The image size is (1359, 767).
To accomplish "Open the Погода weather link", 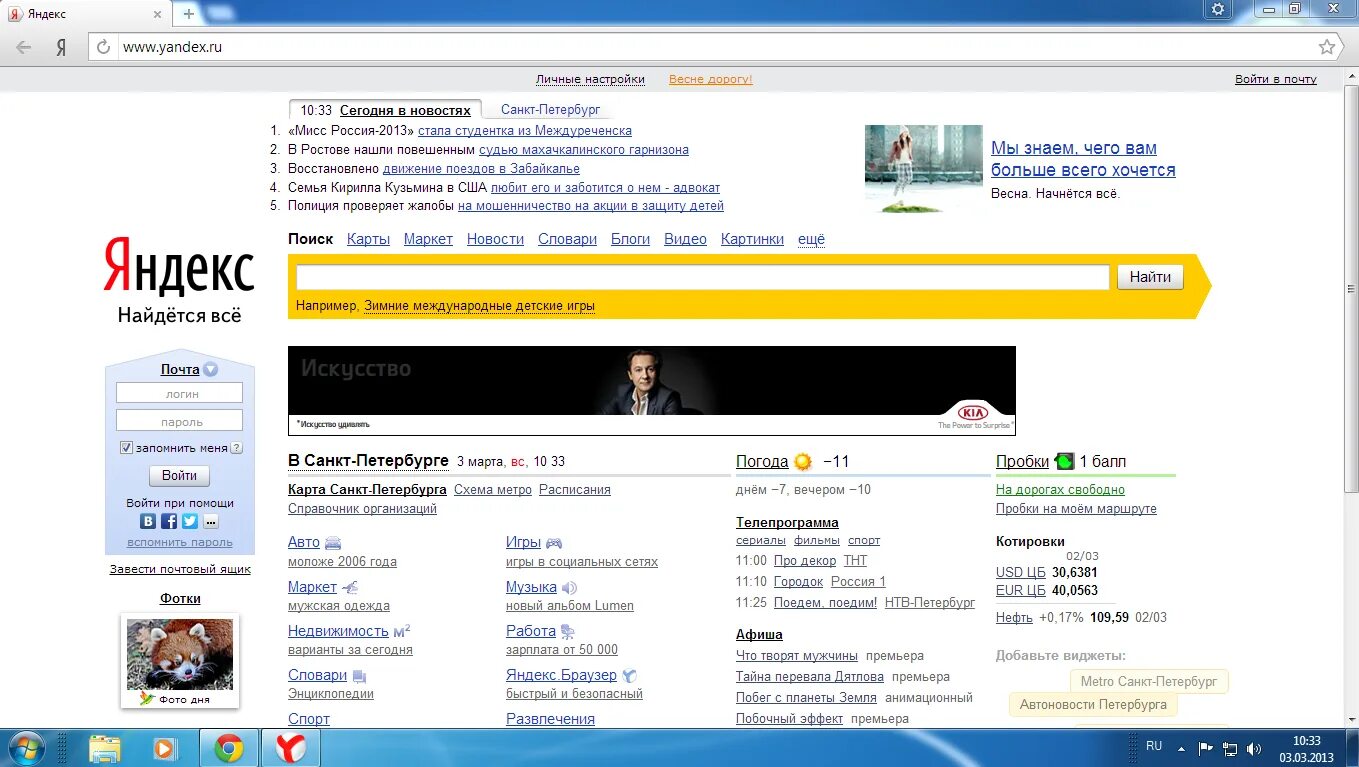I will pyautogui.click(x=762, y=461).
